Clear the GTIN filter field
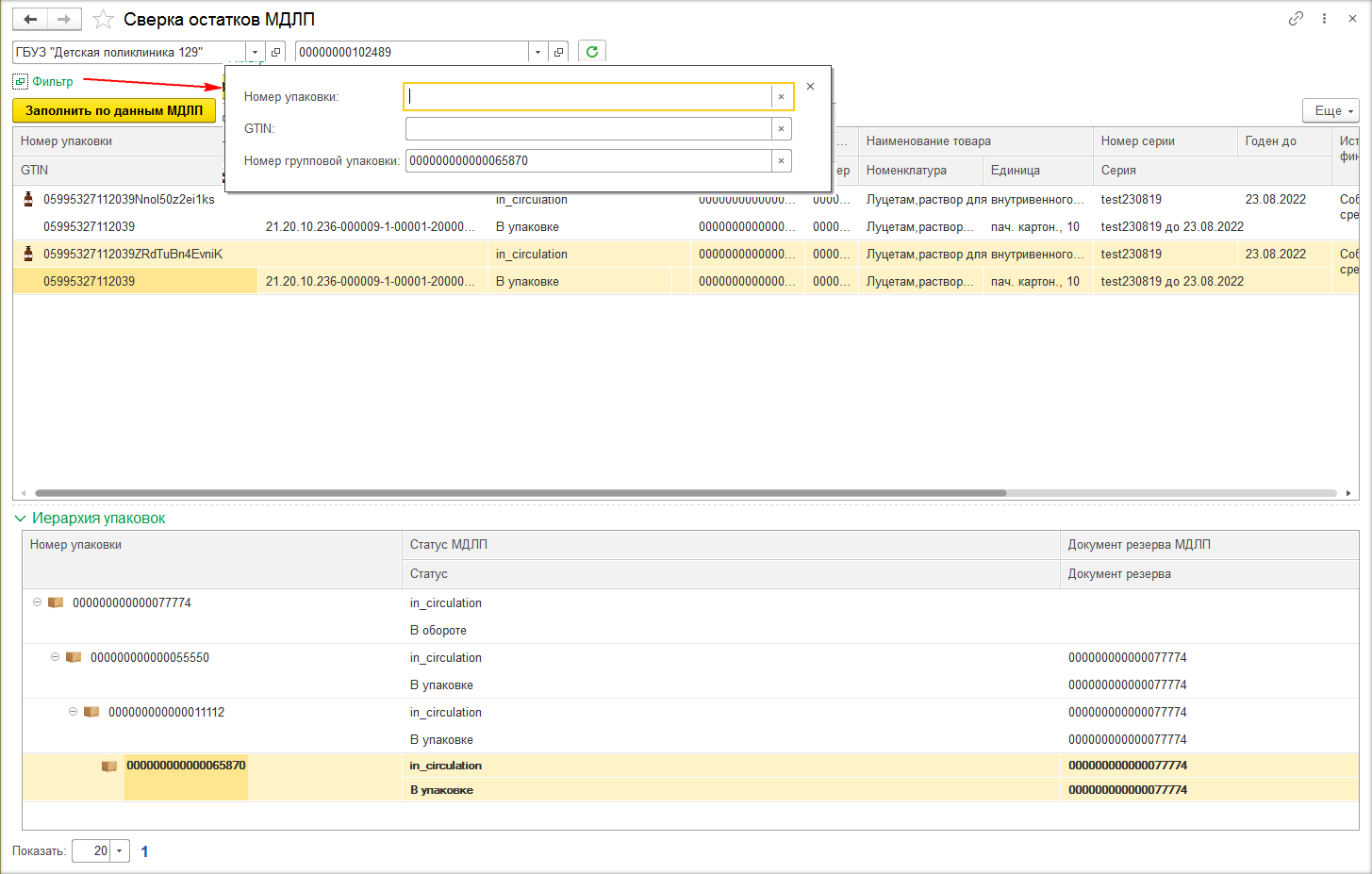 (782, 128)
